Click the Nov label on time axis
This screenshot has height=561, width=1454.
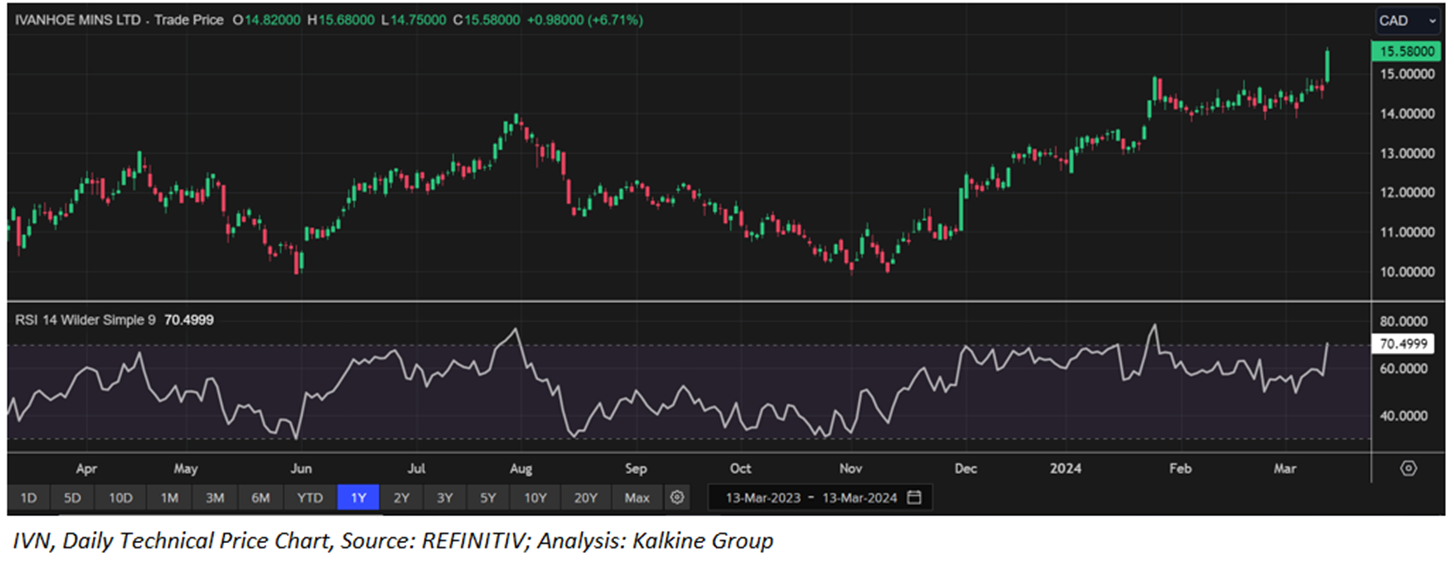point(850,468)
